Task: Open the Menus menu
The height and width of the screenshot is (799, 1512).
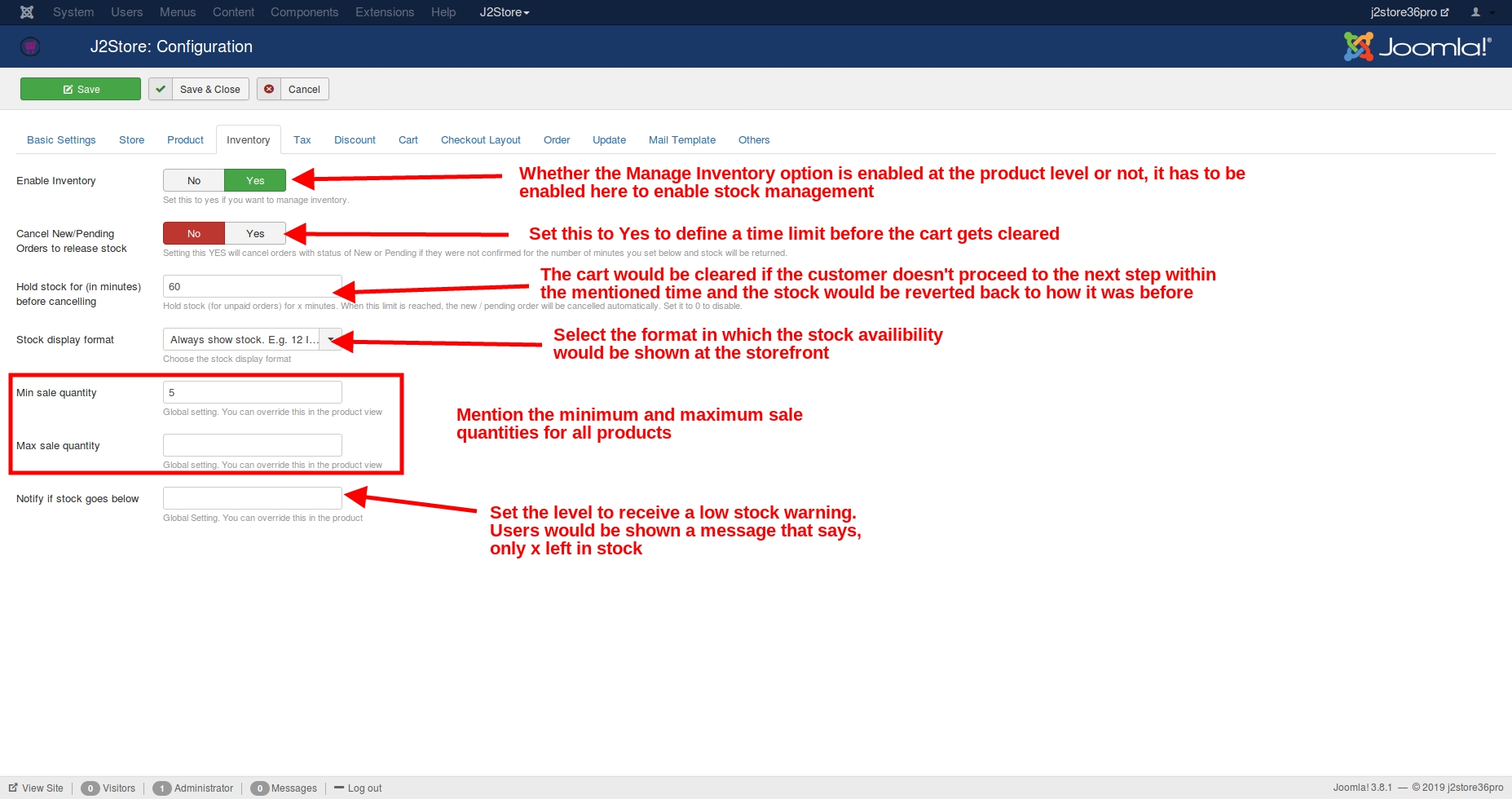Action: [178, 12]
